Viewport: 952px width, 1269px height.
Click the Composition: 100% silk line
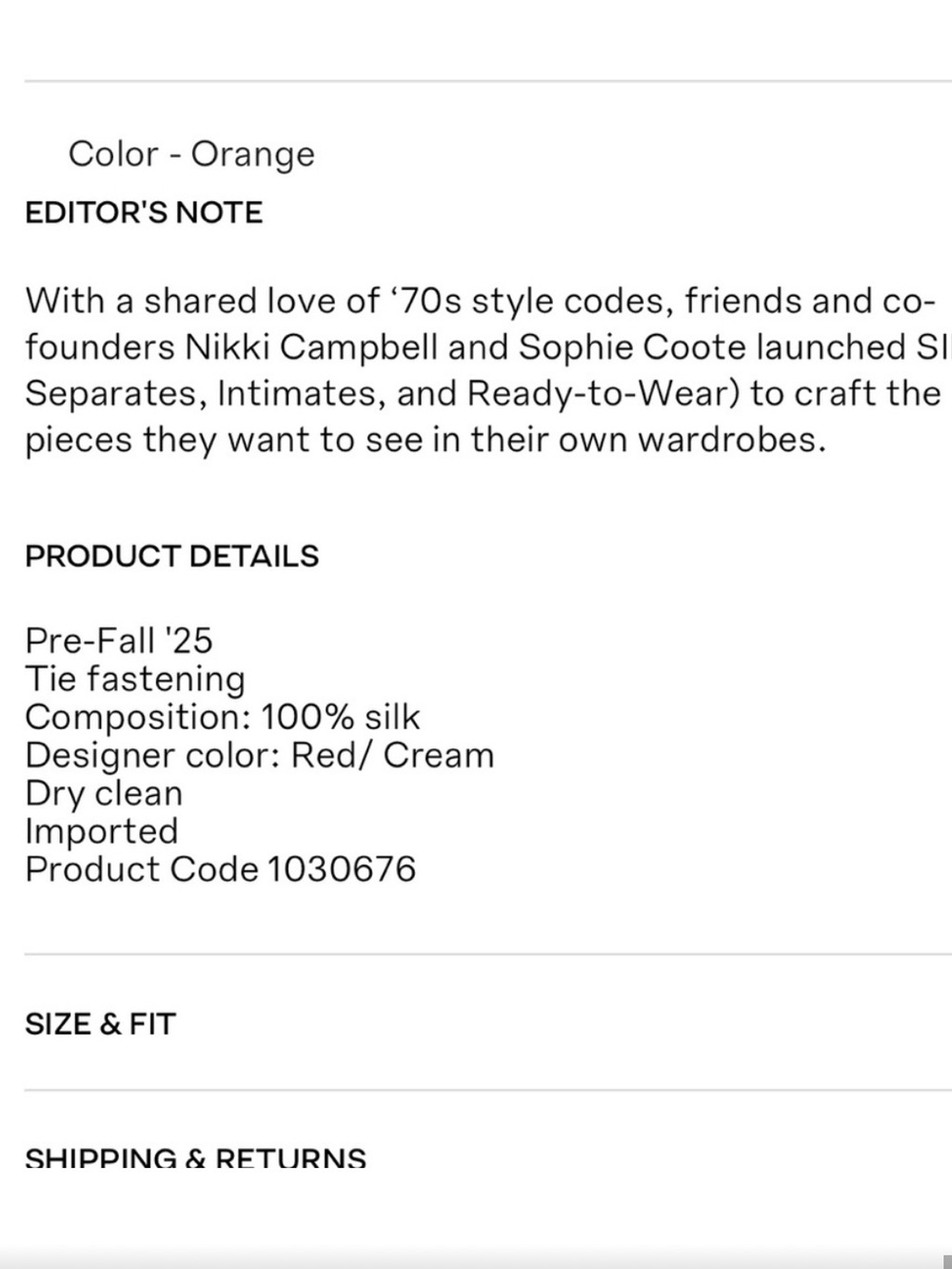coord(222,718)
